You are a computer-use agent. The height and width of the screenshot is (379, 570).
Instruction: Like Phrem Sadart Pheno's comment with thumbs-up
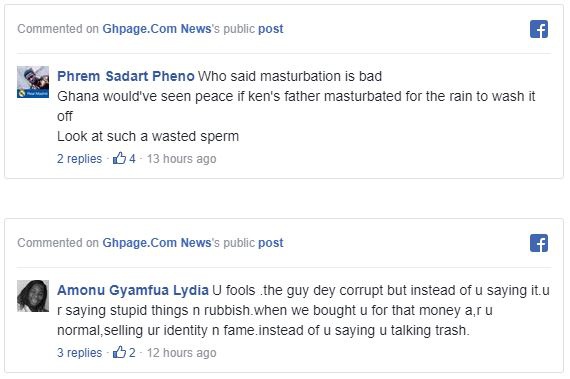(x=119, y=158)
